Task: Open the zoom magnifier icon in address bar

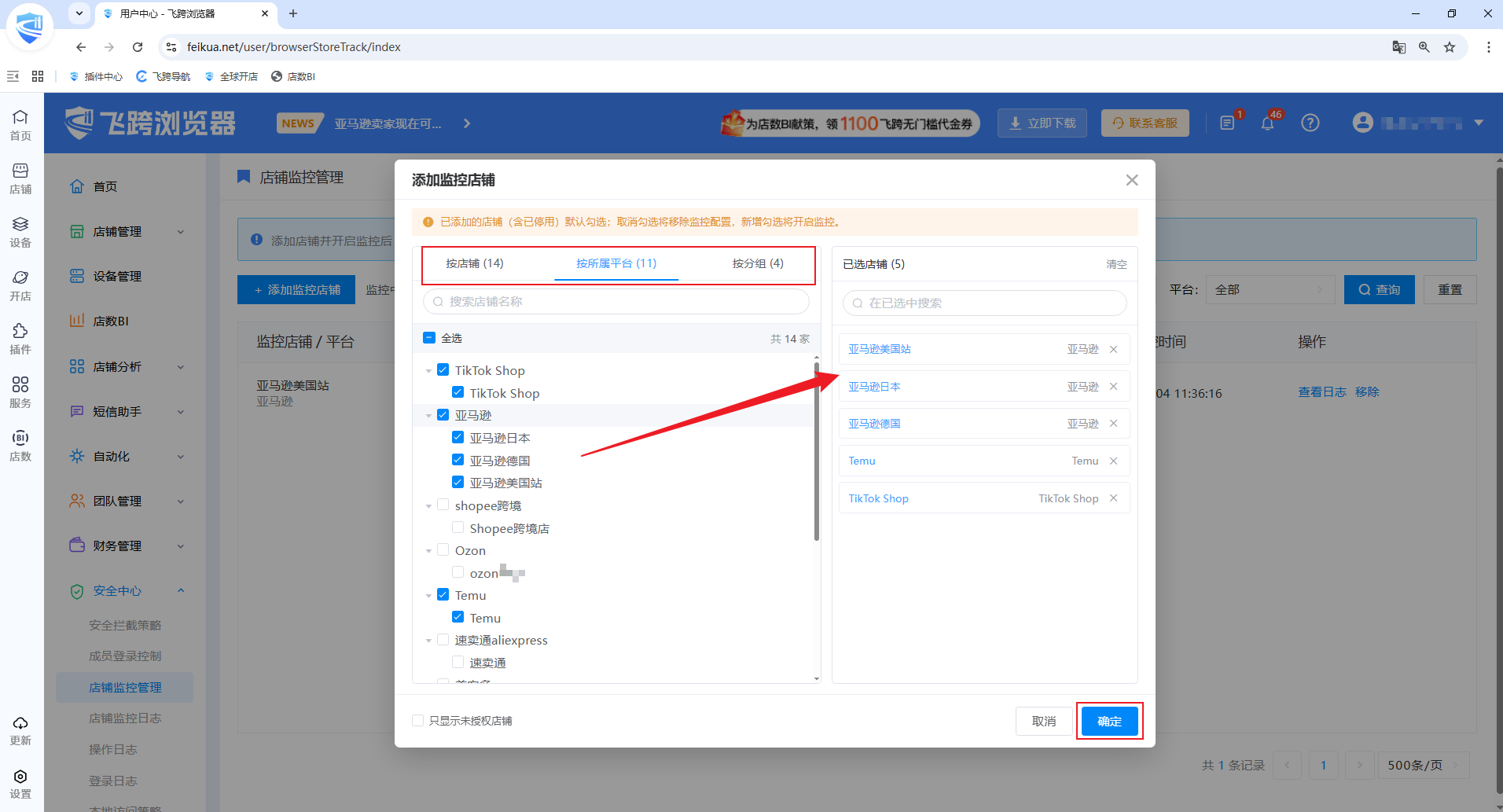Action: (x=1424, y=47)
